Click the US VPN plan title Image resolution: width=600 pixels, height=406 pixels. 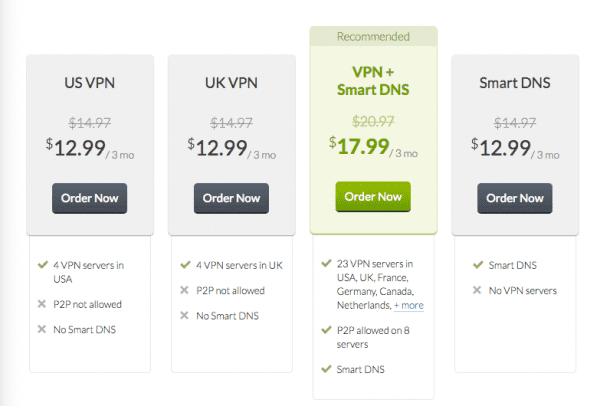[x=90, y=83]
